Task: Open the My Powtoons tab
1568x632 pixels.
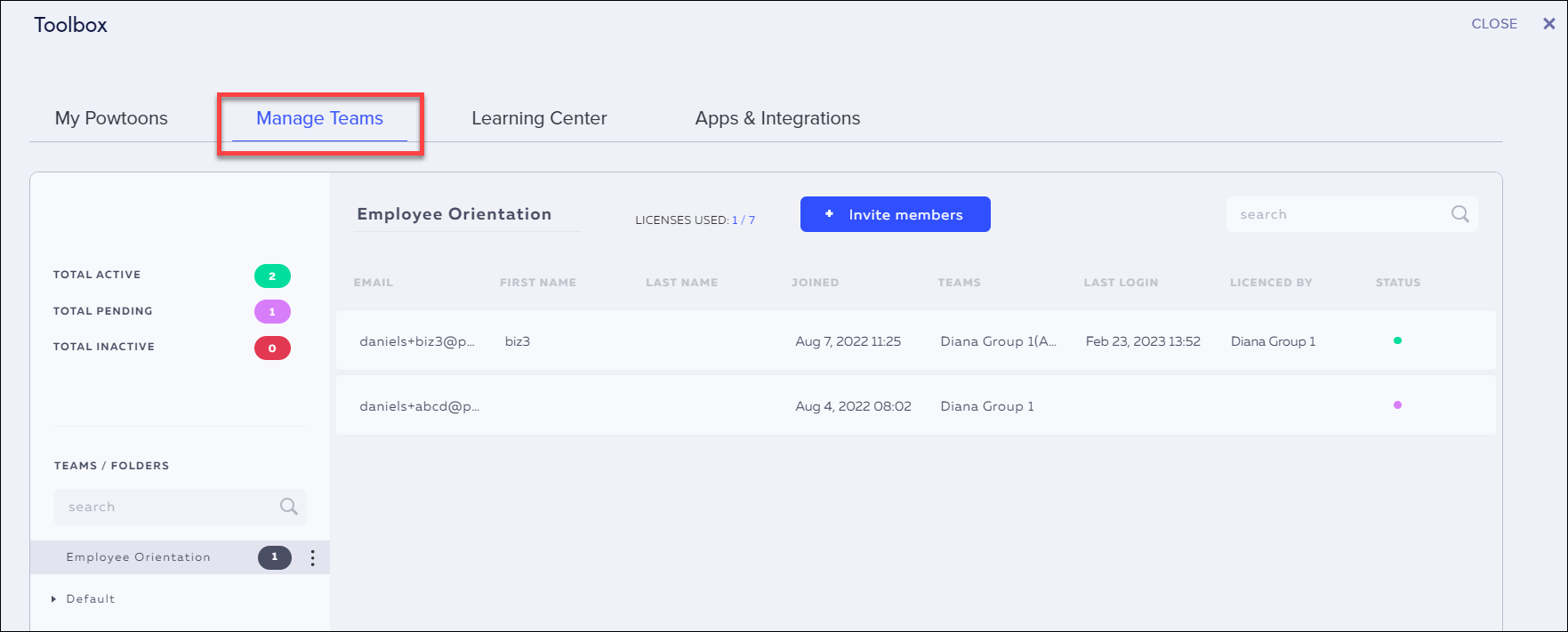Action: tap(111, 118)
